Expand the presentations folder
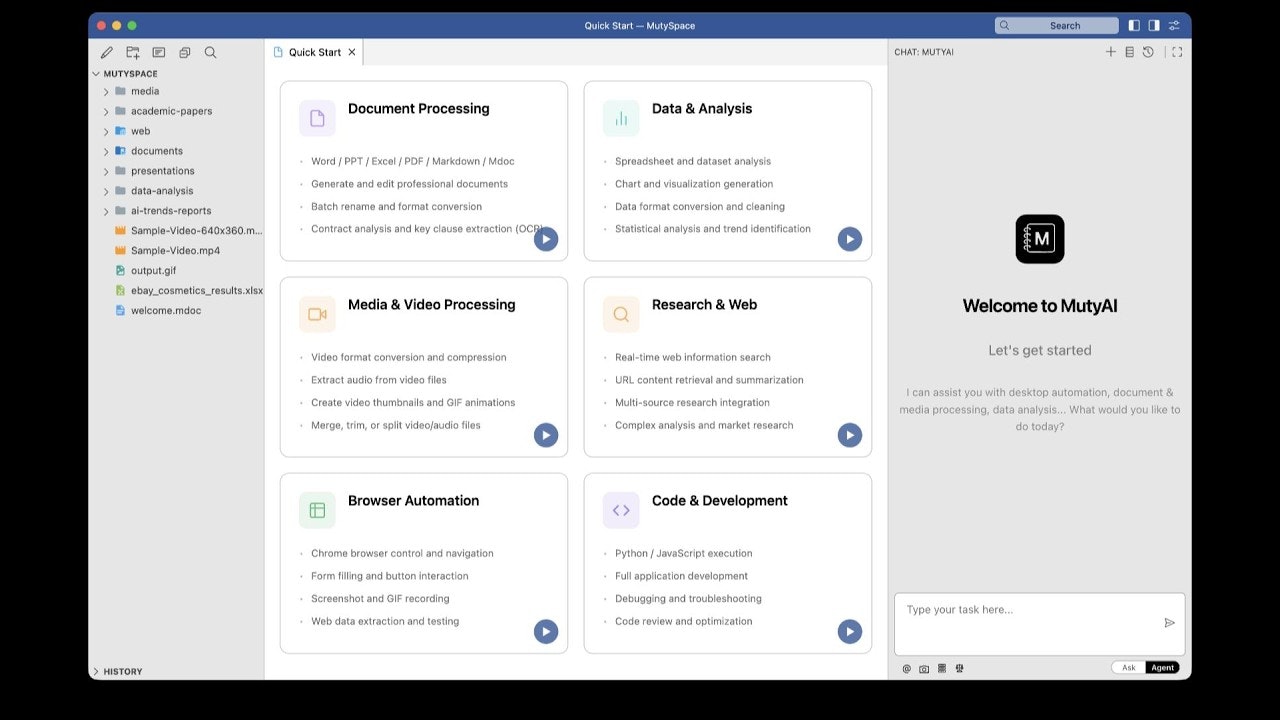Viewport: 1280px width, 720px height. [x=106, y=172]
